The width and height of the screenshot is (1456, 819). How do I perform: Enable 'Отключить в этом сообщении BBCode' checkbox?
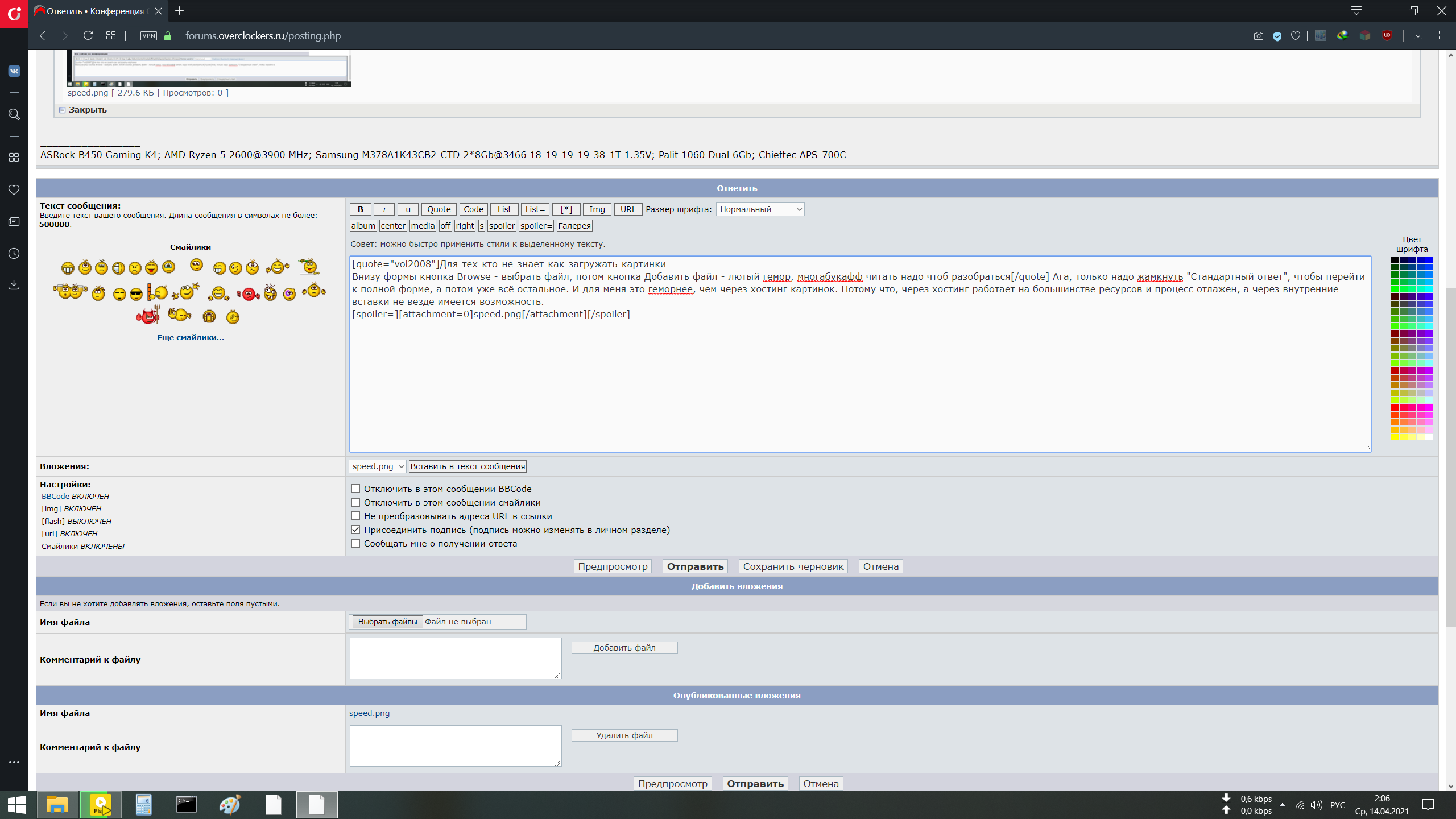355,489
